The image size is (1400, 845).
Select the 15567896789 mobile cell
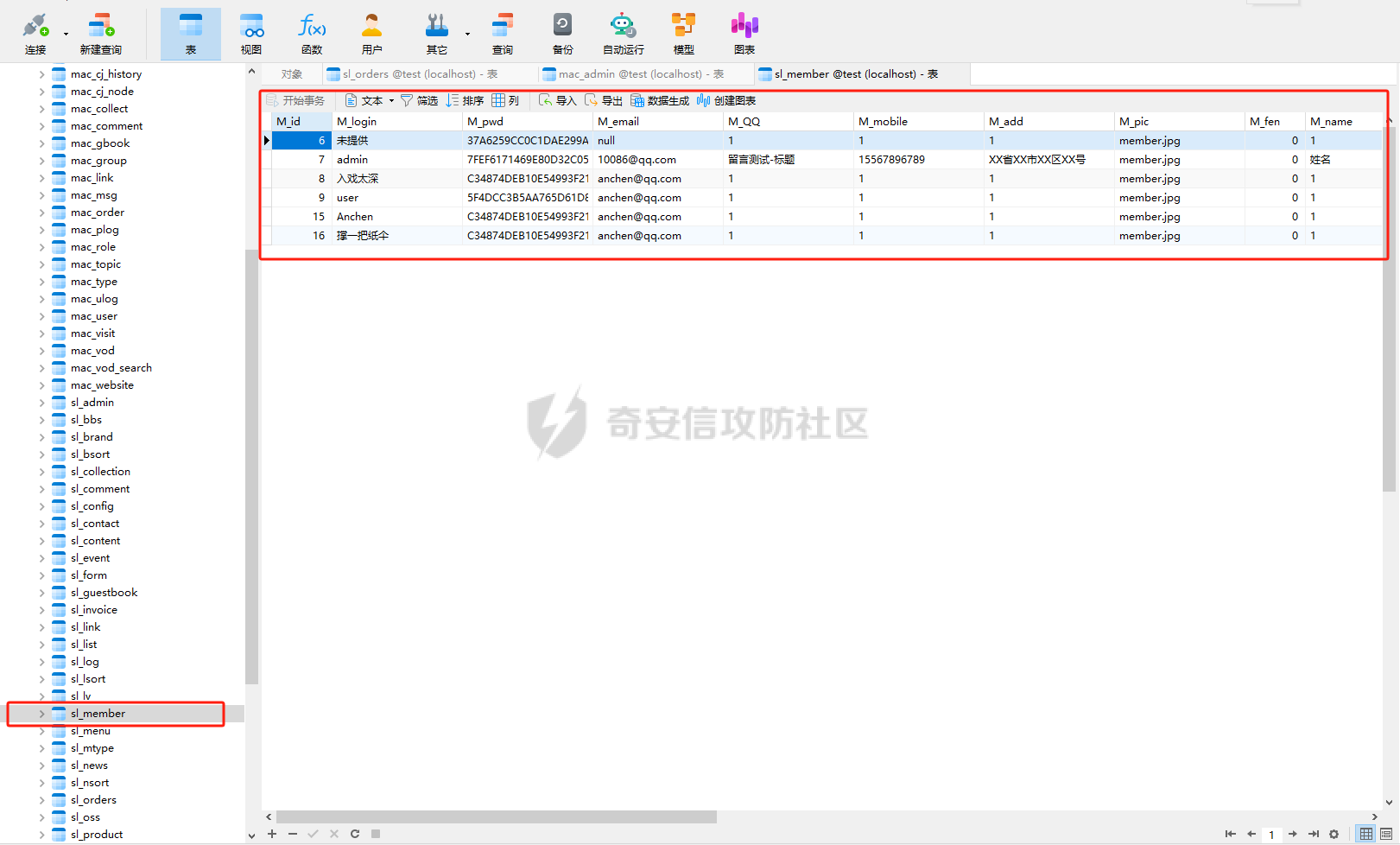tap(918, 160)
